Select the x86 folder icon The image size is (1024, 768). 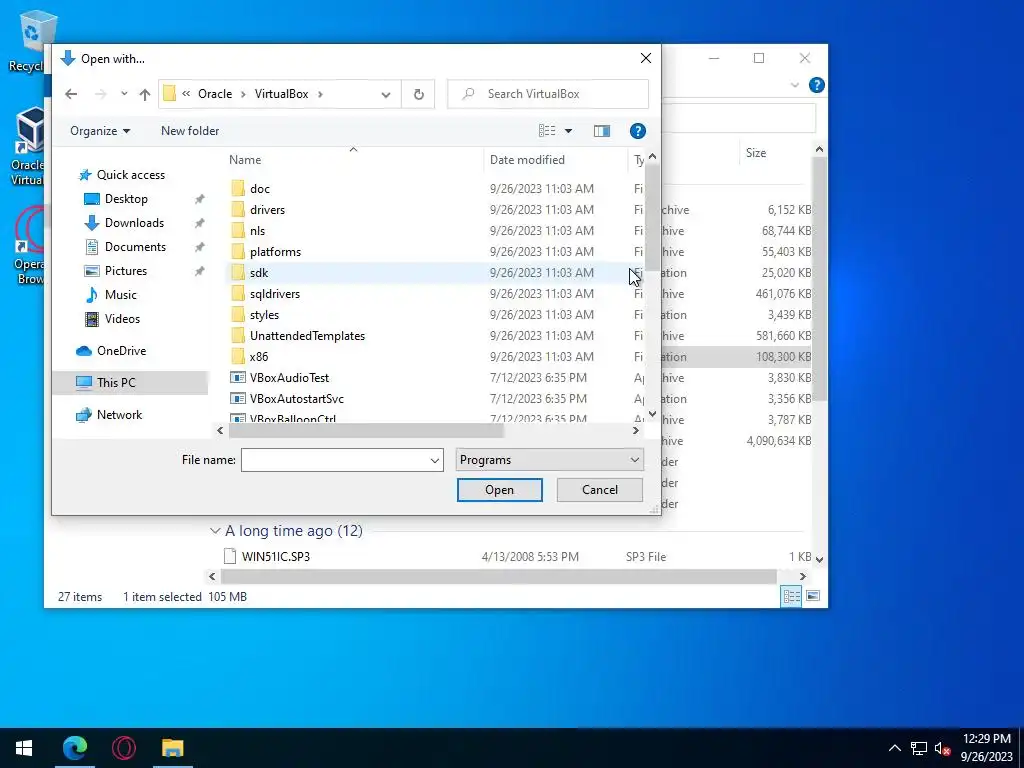tap(238, 357)
